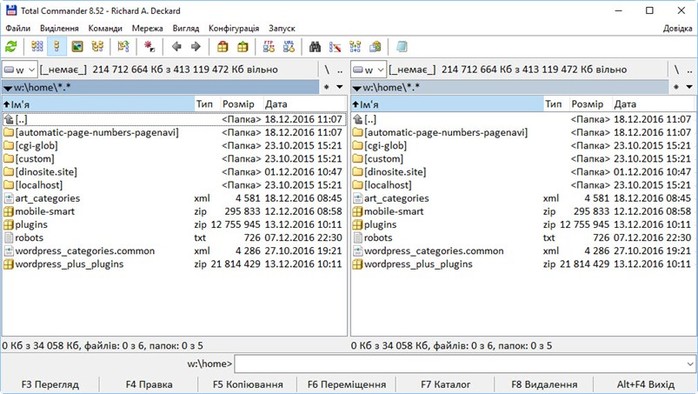Open the Конфігурація menu
The height and width of the screenshot is (394, 698).
click(x=234, y=28)
